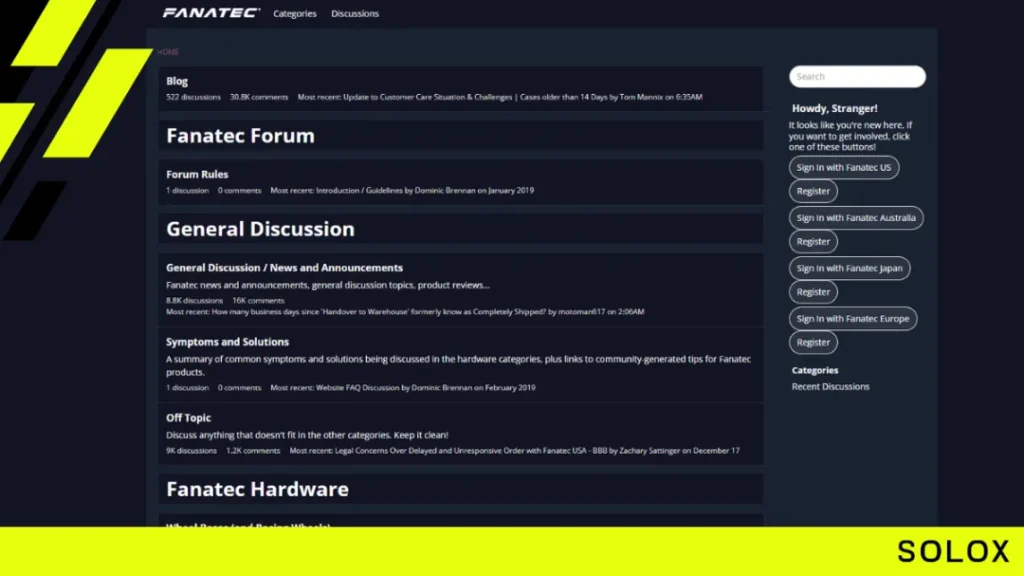Click '16K comments' count
Image resolution: width=1024 pixels, height=576 pixels.
(259, 301)
